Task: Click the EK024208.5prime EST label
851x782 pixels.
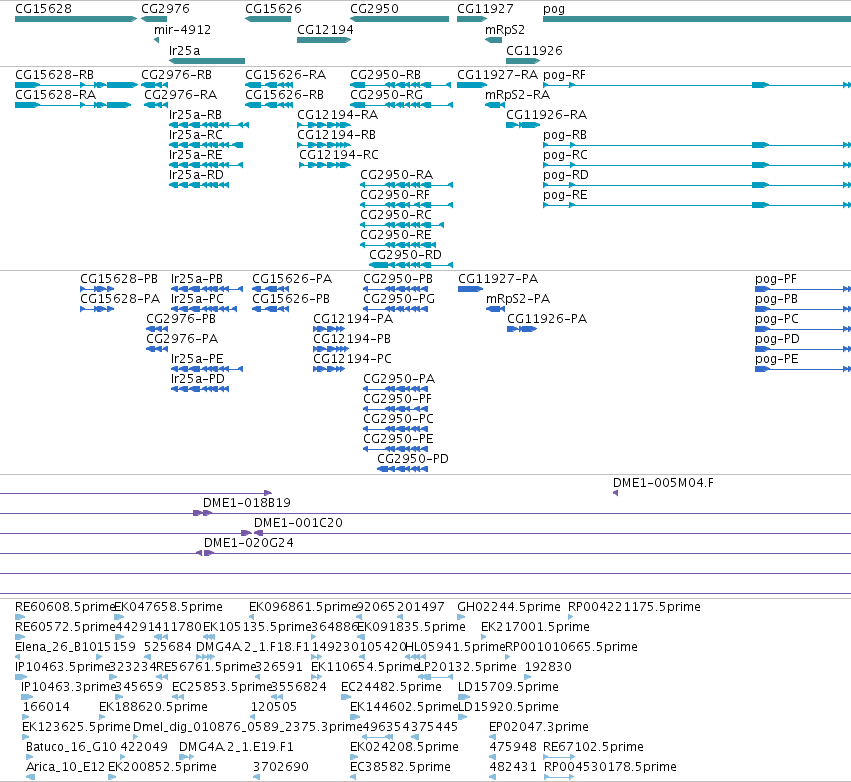Action: point(404,747)
